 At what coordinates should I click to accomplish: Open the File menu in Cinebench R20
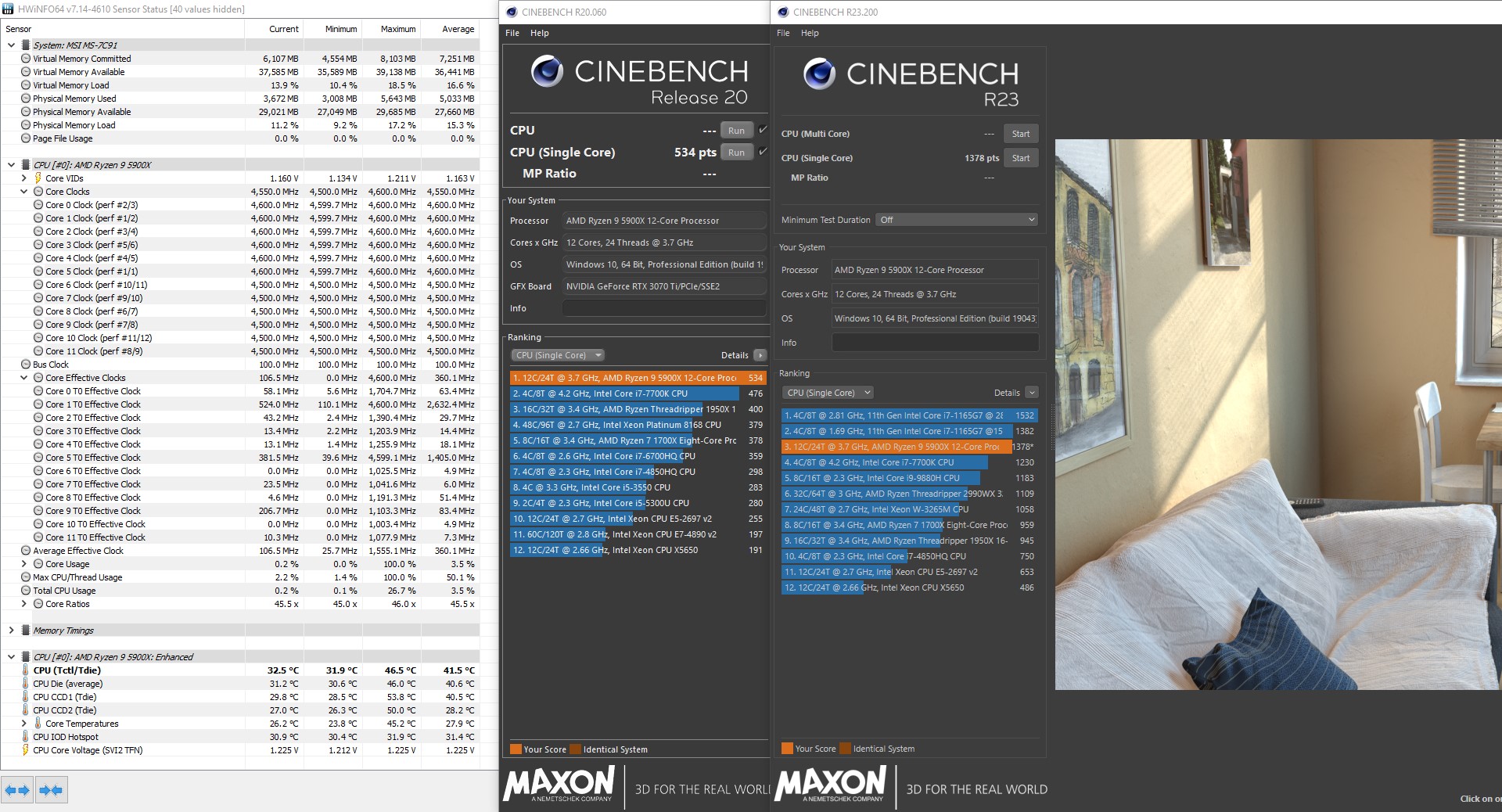tap(512, 33)
